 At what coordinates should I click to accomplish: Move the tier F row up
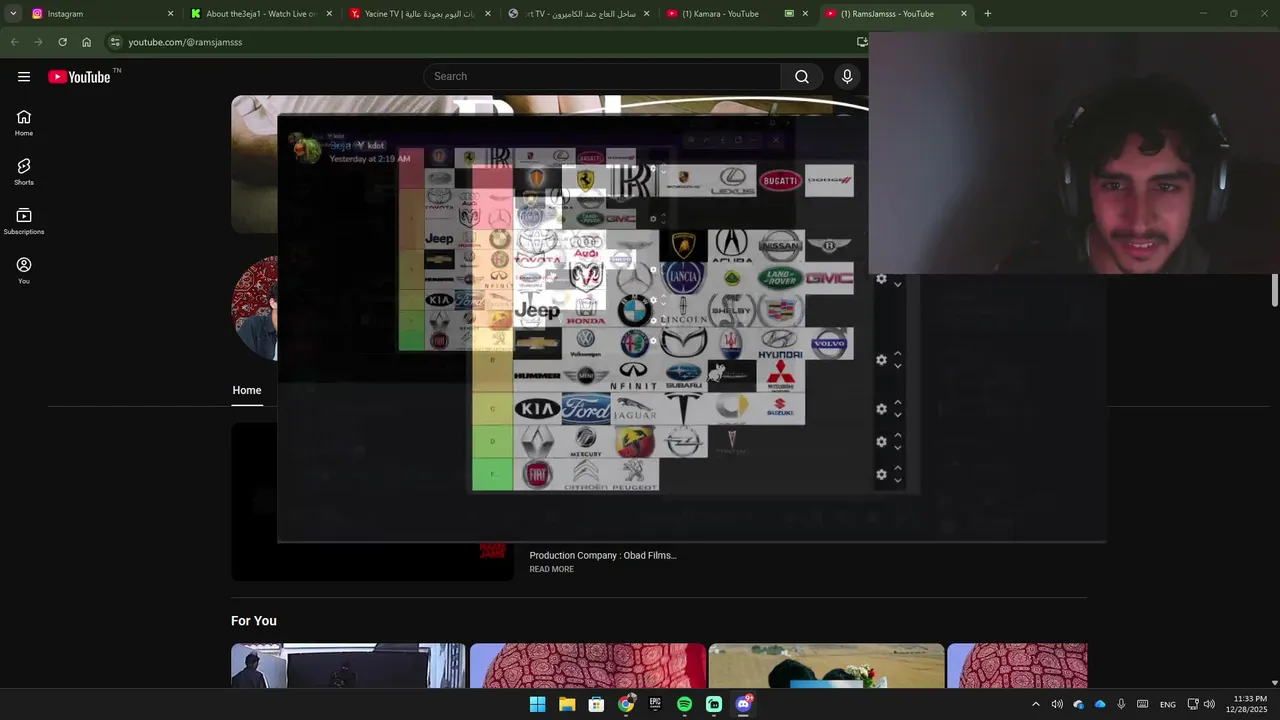pos(898,467)
